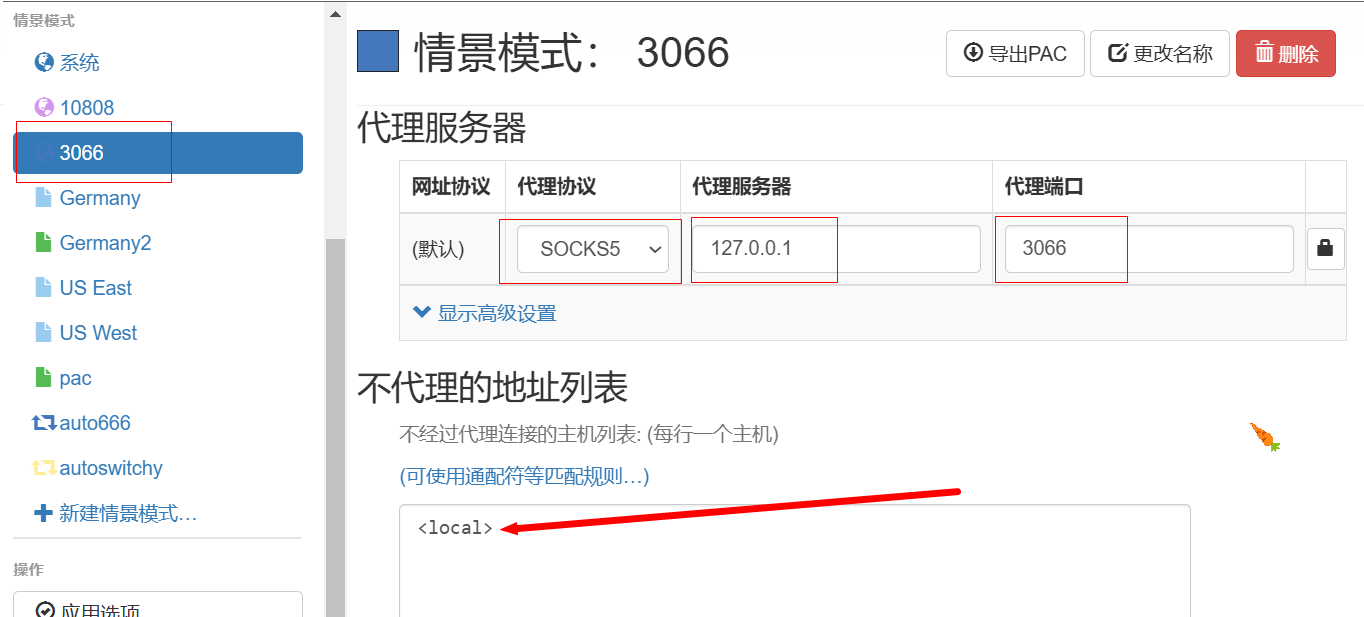The height and width of the screenshot is (617, 1364).
Task: Click the blue profile color swatch
Action: coord(378,52)
